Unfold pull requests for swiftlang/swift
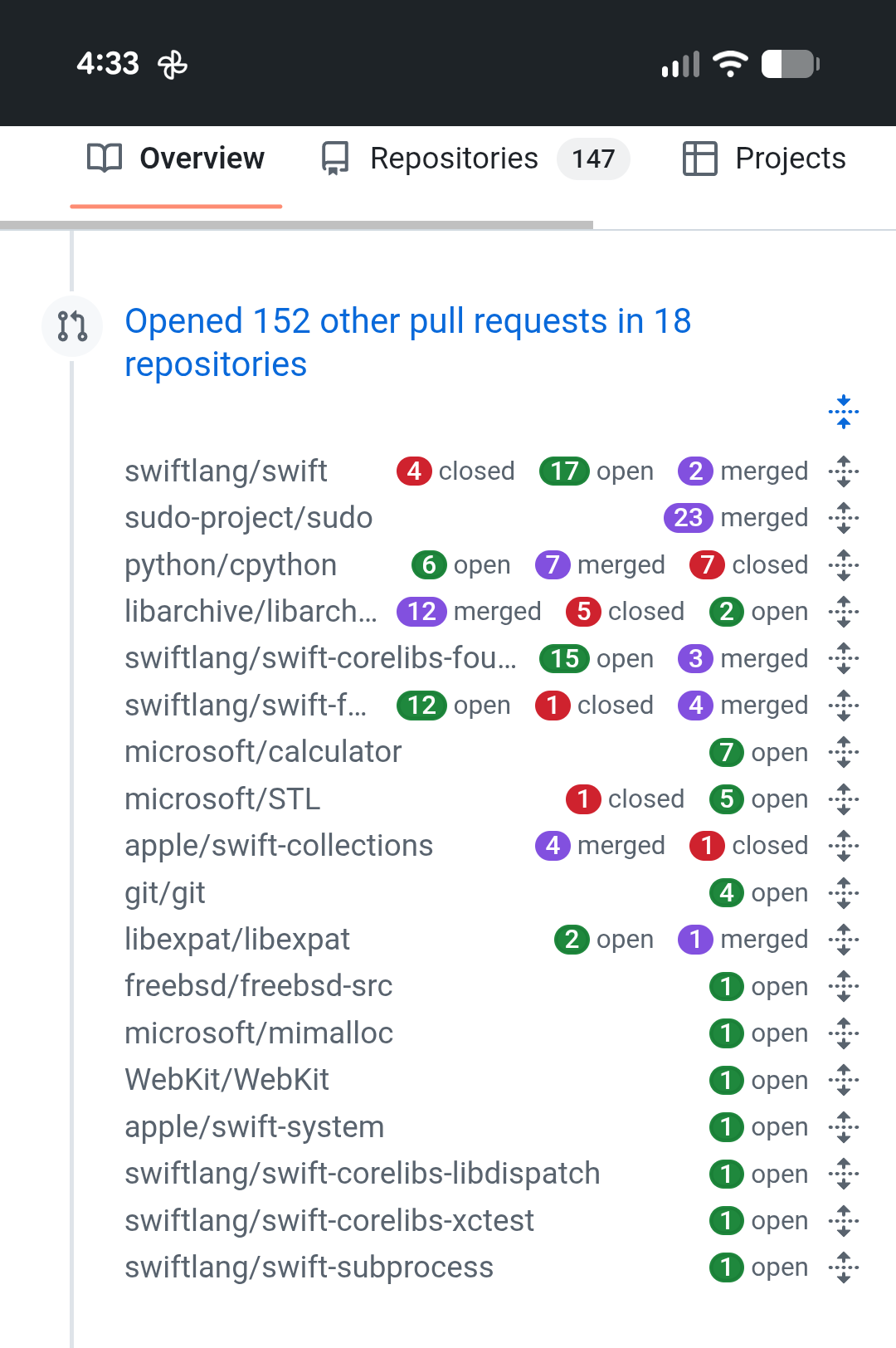The width and height of the screenshot is (896, 1348). tap(844, 471)
